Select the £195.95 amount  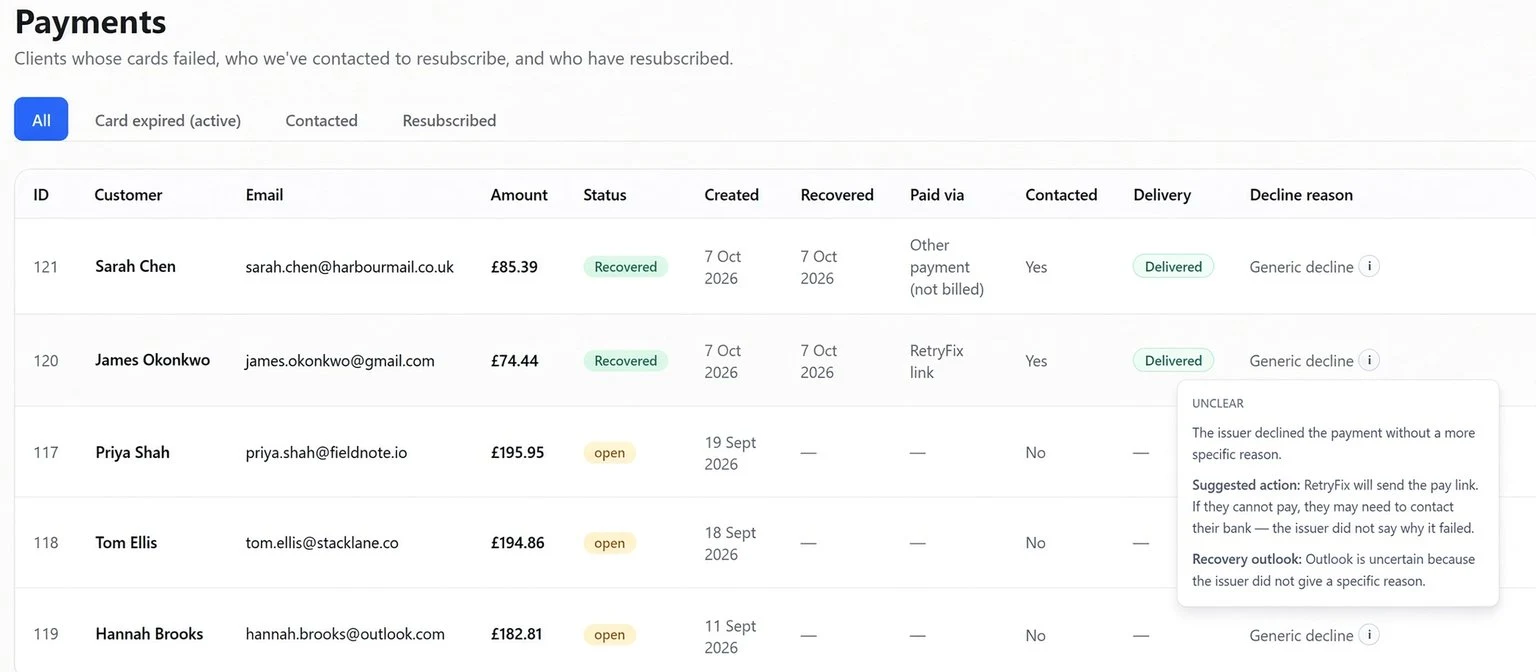(x=517, y=452)
